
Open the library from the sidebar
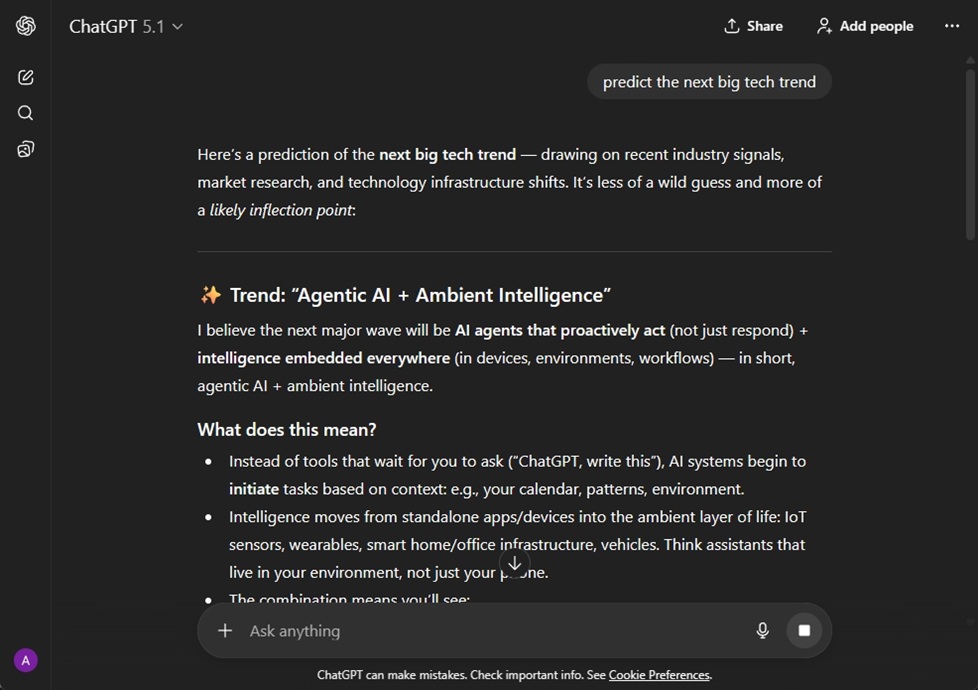click(x=25, y=148)
